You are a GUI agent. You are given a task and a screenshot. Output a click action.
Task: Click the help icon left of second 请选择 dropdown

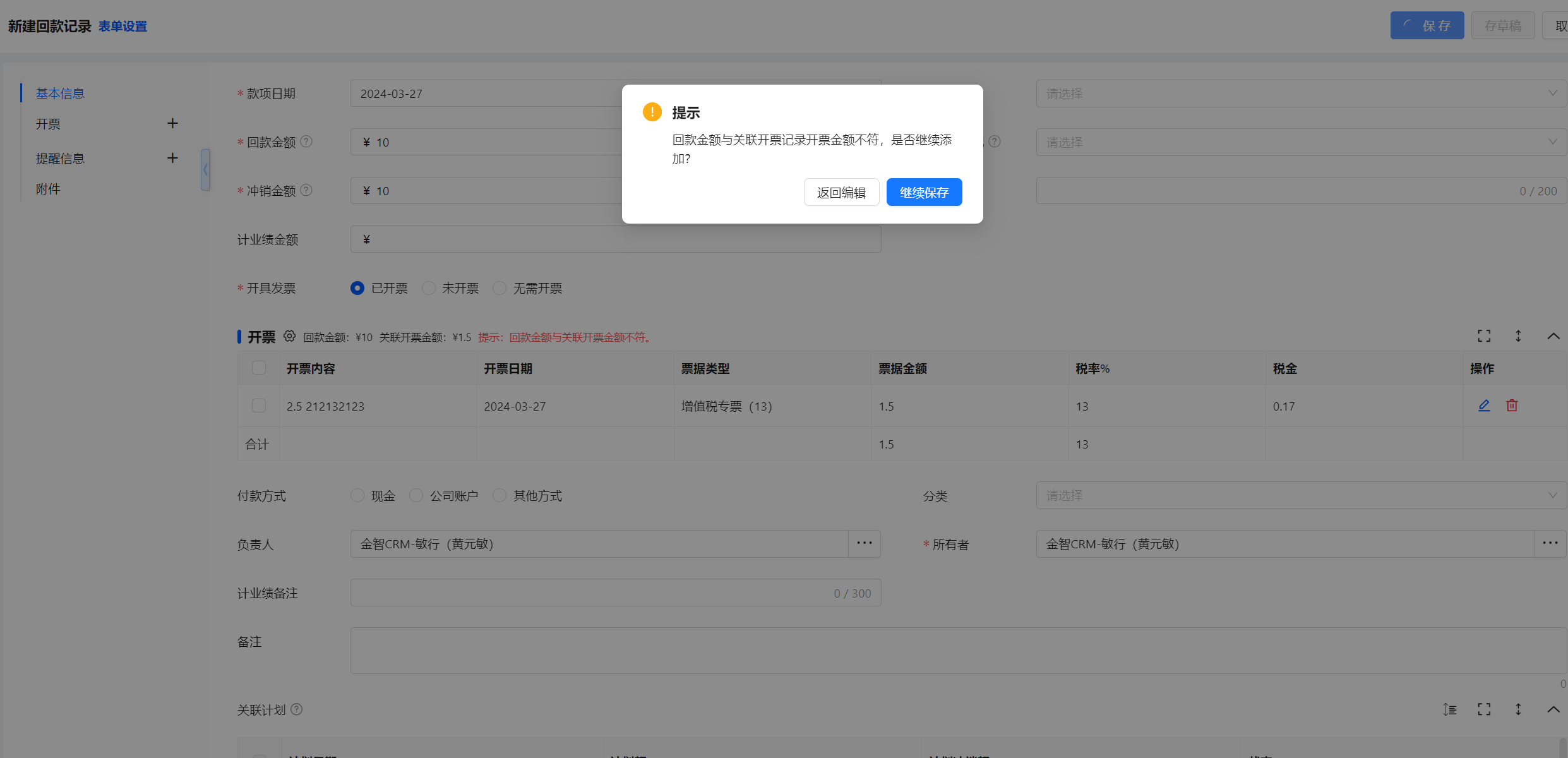point(995,141)
